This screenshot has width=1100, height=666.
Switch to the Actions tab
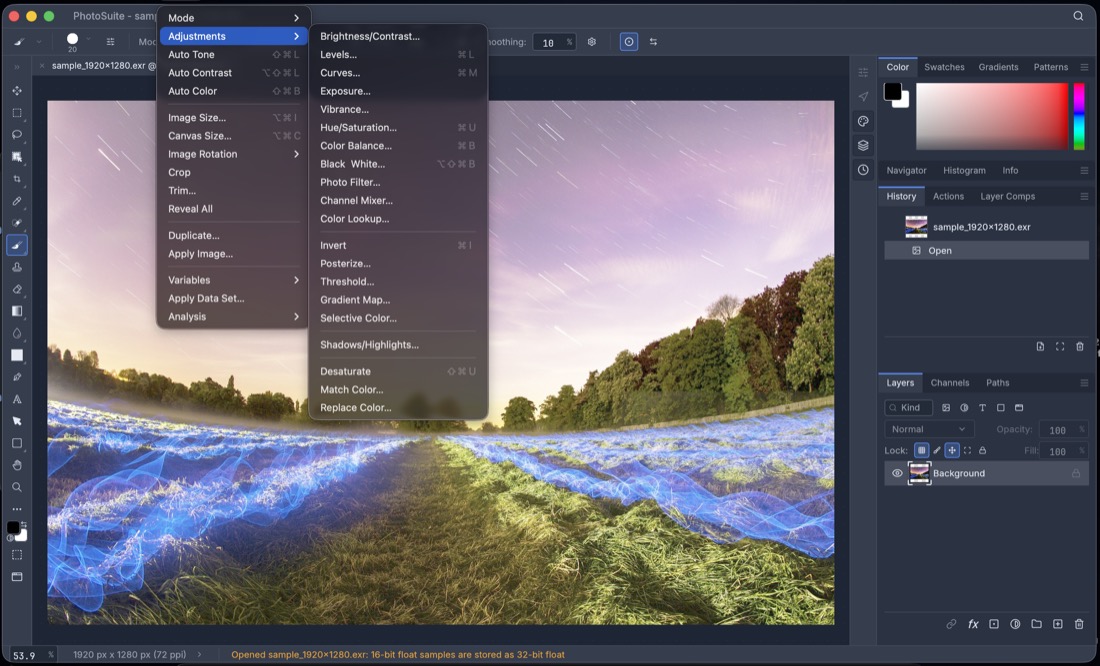[948, 197]
